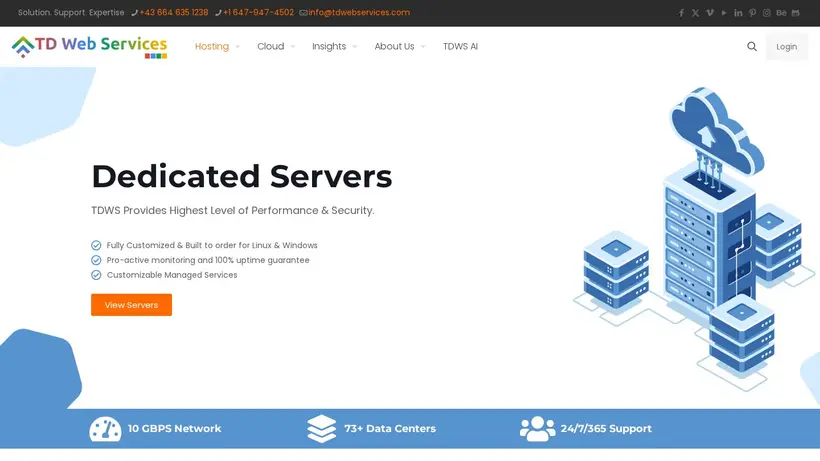Open the Cloud menu item
820x461 pixels.
pos(270,47)
